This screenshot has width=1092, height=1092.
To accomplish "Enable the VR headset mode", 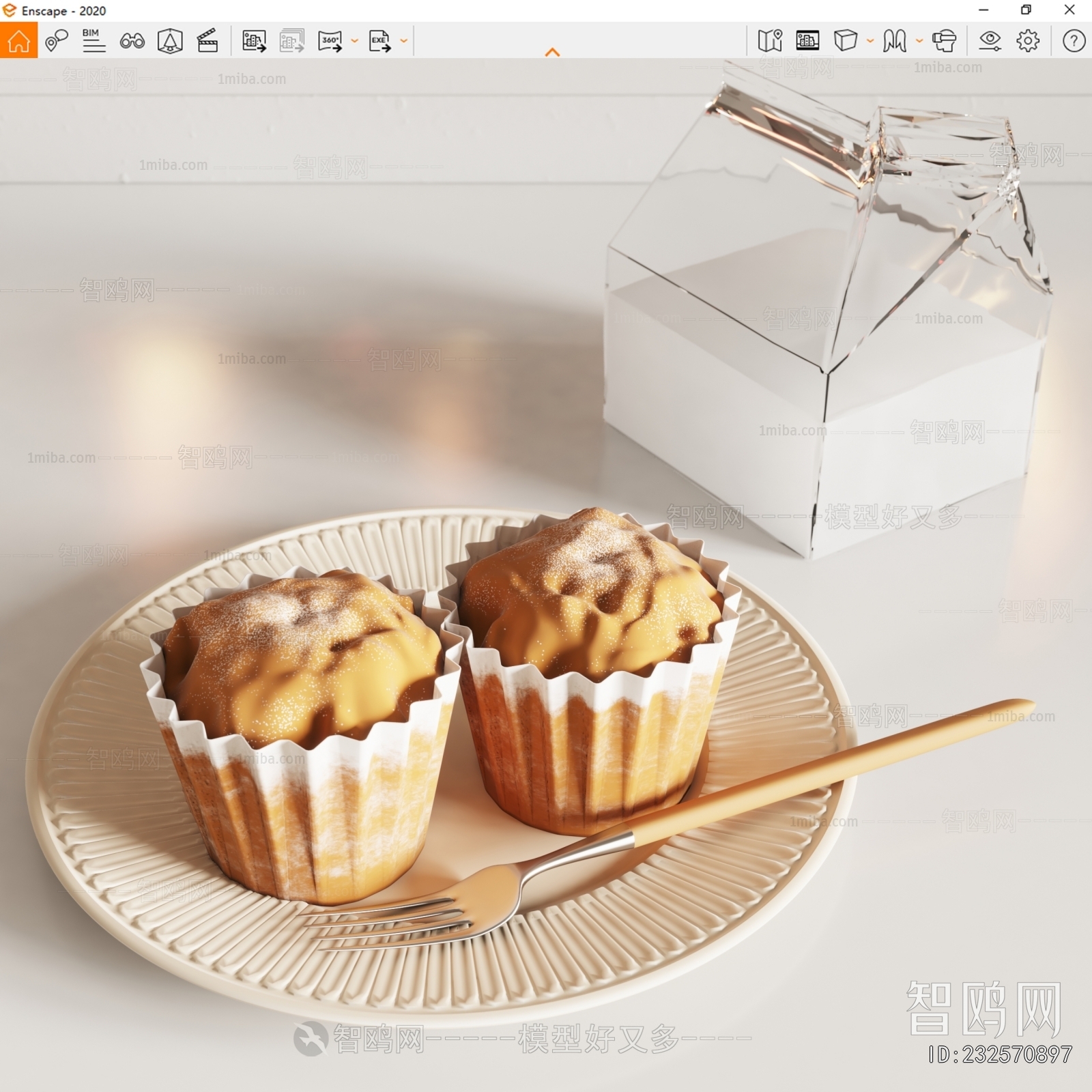I will [944, 41].
